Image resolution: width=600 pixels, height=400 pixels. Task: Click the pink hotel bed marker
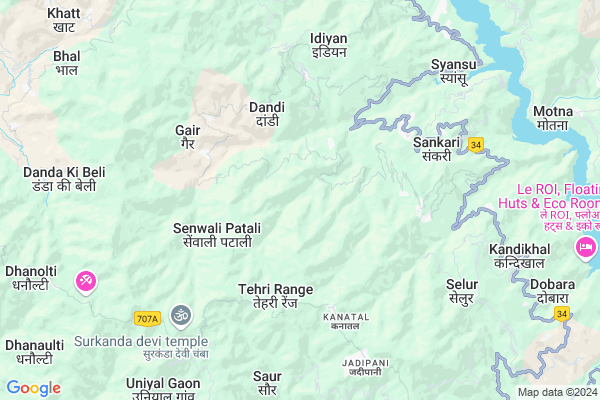coord(585,248)
